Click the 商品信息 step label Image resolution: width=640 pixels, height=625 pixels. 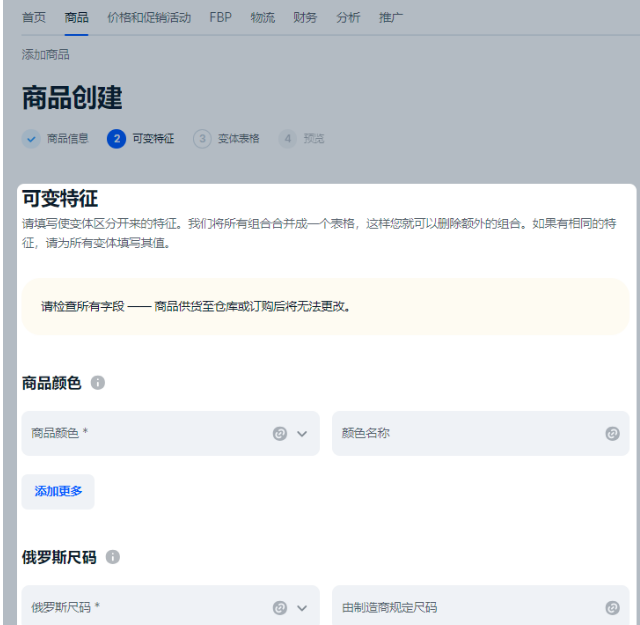pos(67,139)
